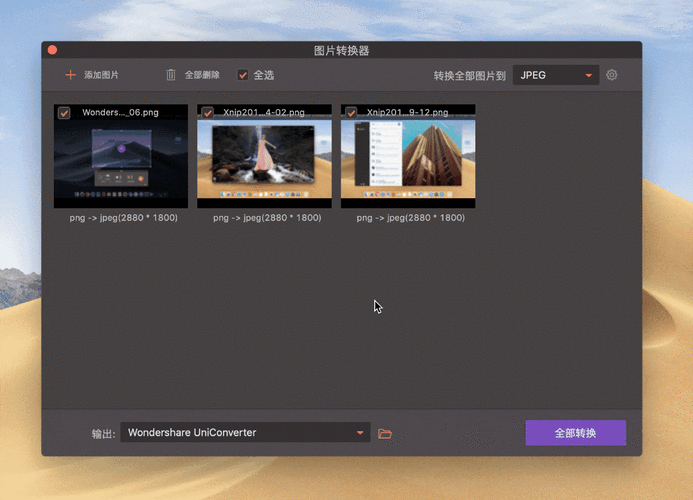Screen dimensions: 693x500
Task: Click the Xnip201...4-02.png filename label
Action: click(x=264, y=112)
